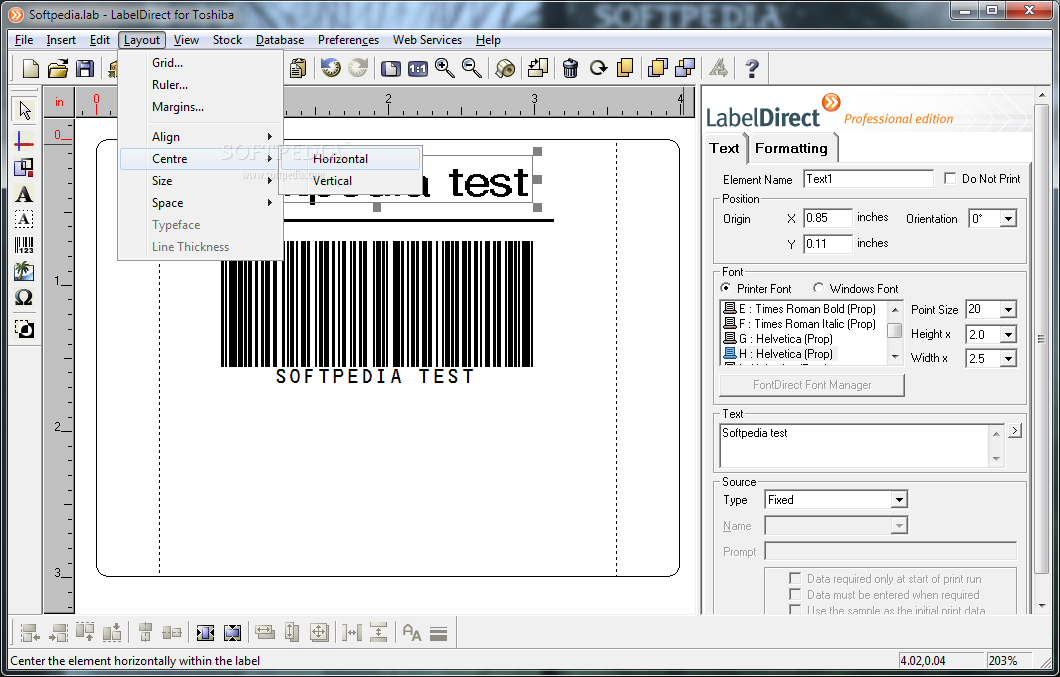Switch to the Text tab
The image size is (1060, 677).
click(x=724, y=148)
